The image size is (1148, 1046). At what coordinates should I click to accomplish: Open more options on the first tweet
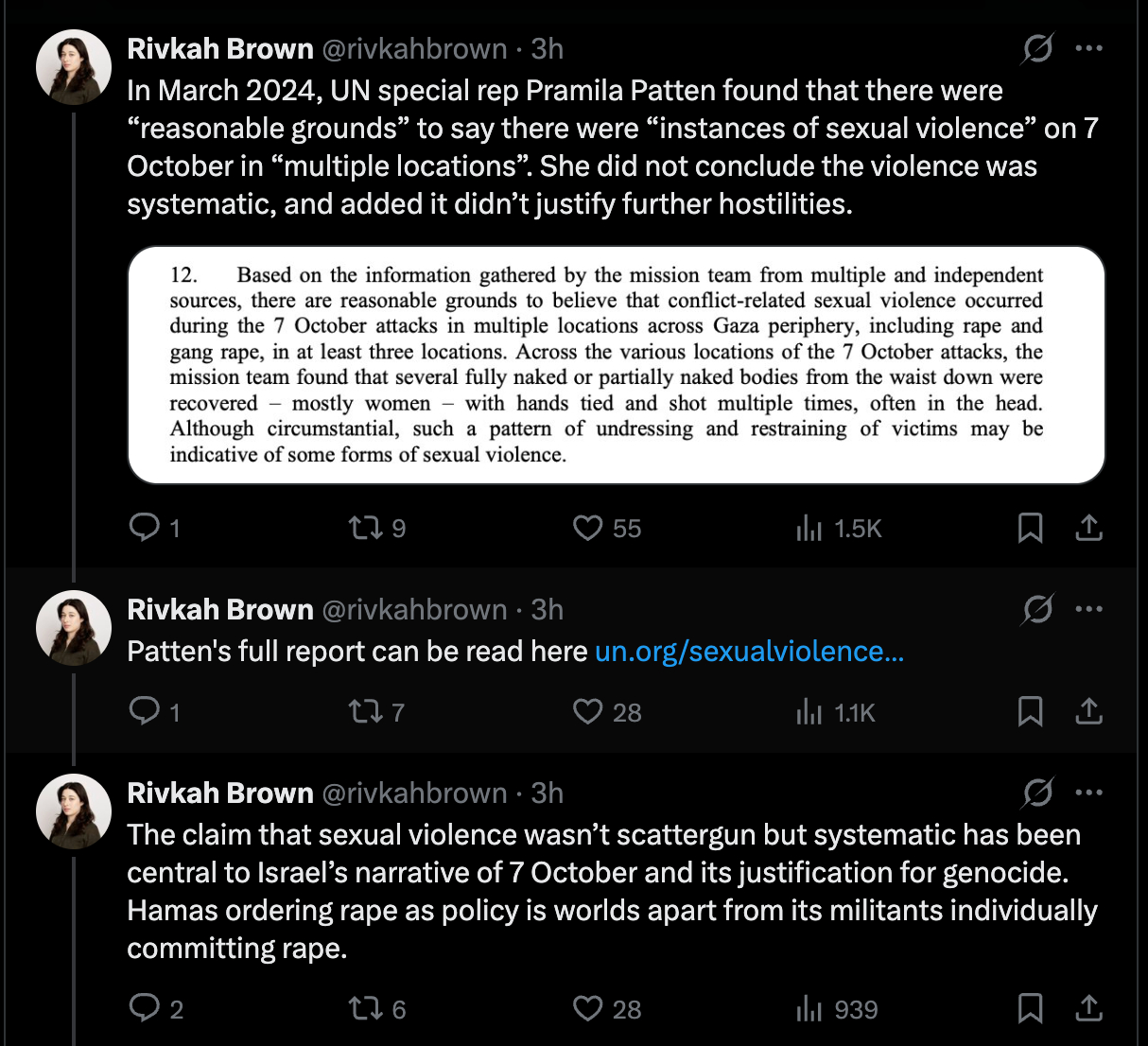coord(1089,48)
